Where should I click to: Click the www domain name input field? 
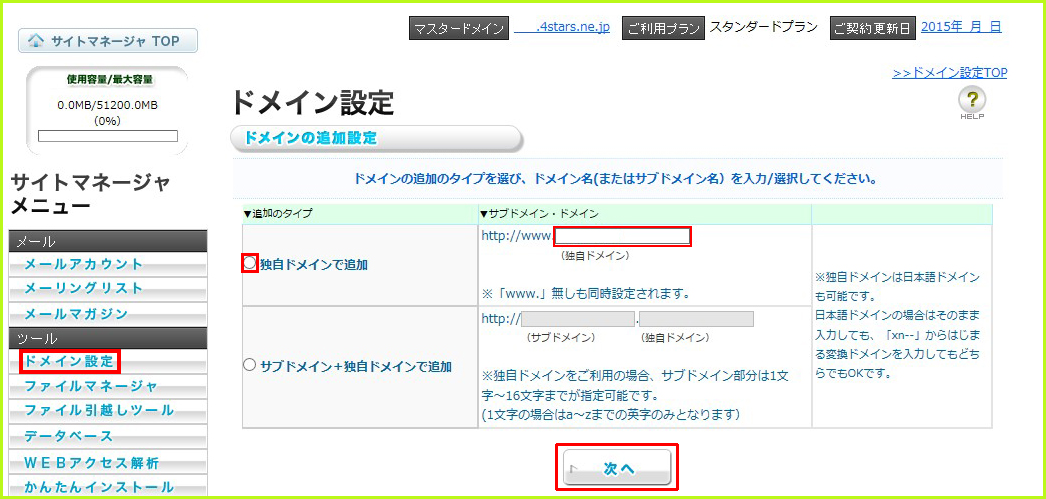point(622,237)
